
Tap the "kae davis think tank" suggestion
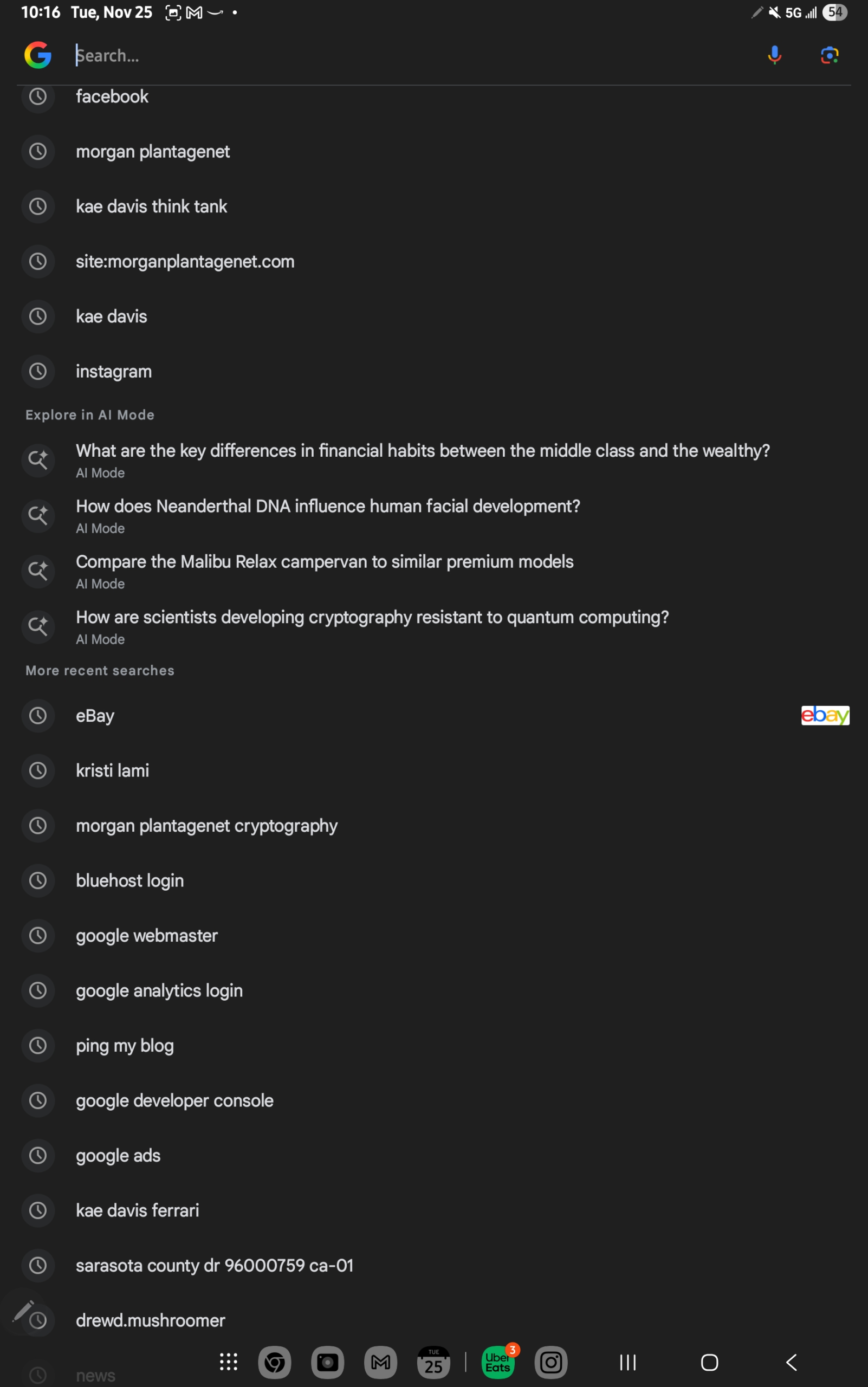click(152, 206)
